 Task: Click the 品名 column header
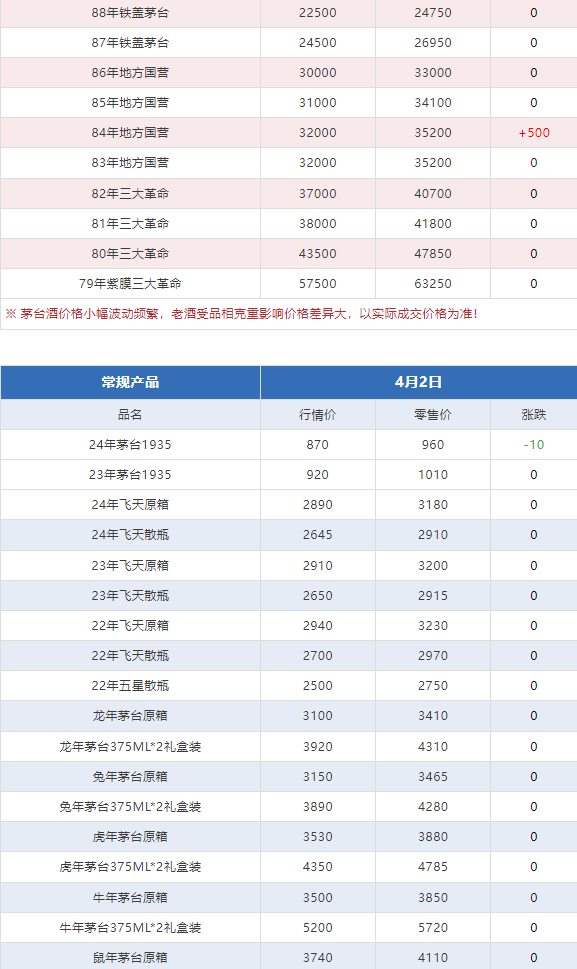coord(130,415)
